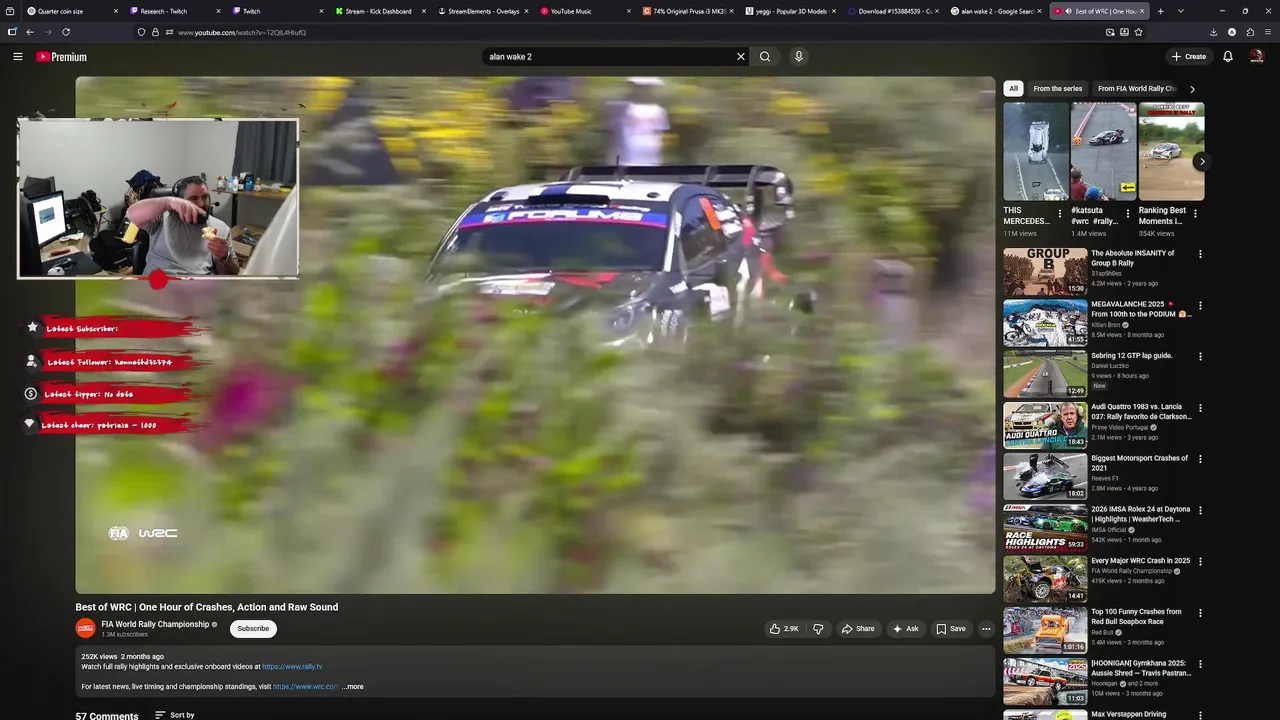The width and height of the screenshot is (1280, 720).
Task: Expand description with ...more
Action: click(353, 687)
